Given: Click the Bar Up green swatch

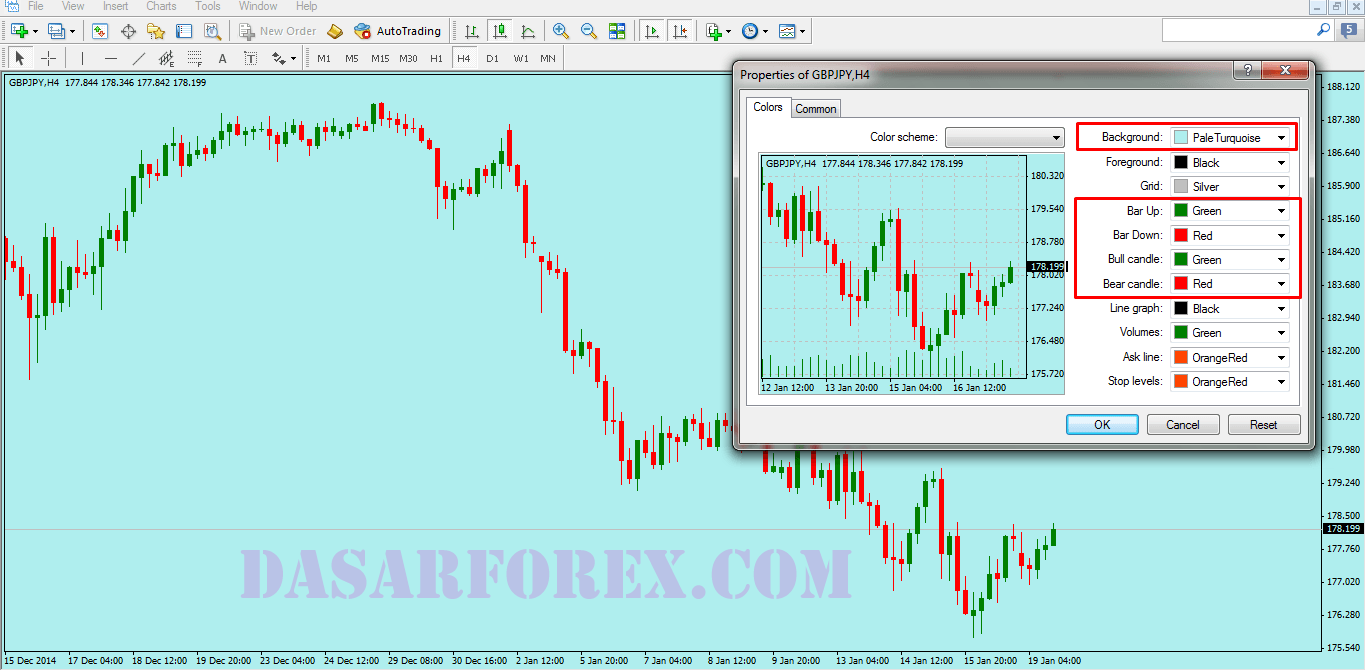Looking at the screenshot, I should click(1181, 211).
